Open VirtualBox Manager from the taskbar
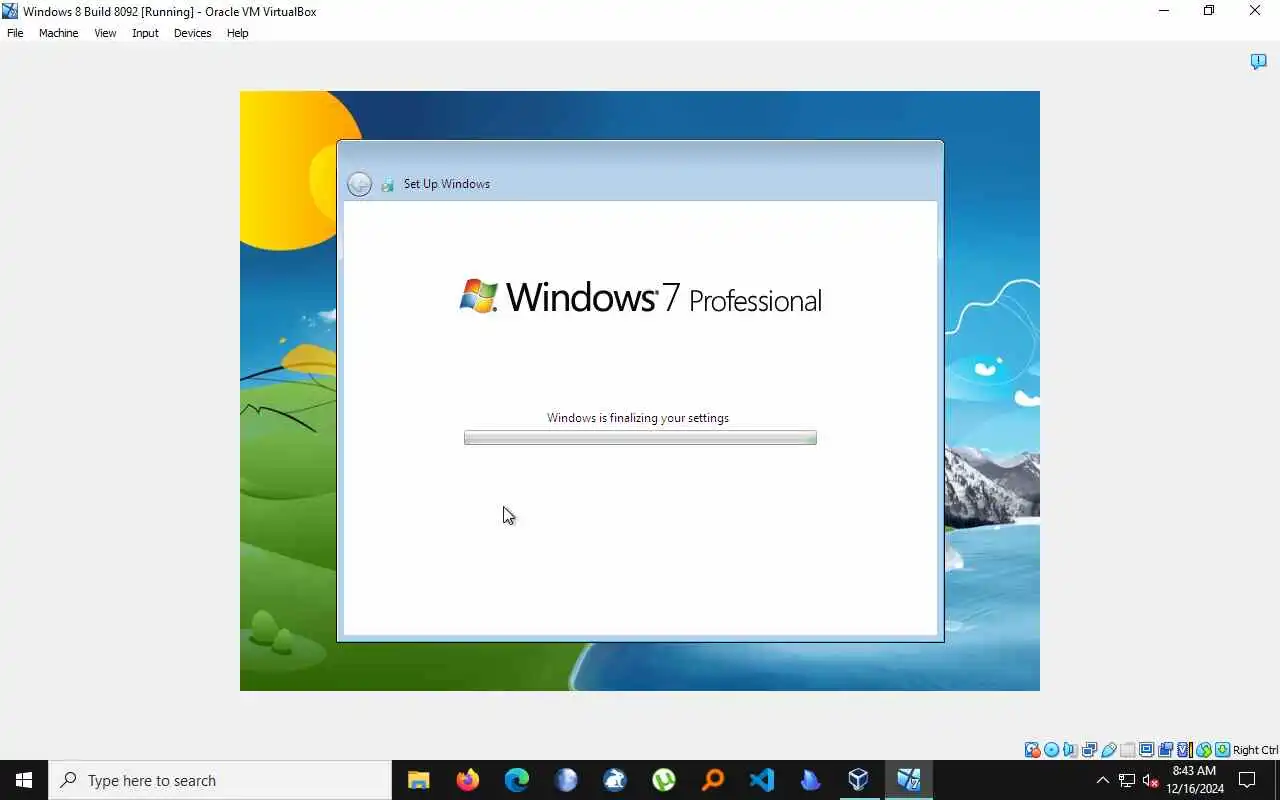The height and width of the screenshot is (800, 1280). (x=859, y=780)
